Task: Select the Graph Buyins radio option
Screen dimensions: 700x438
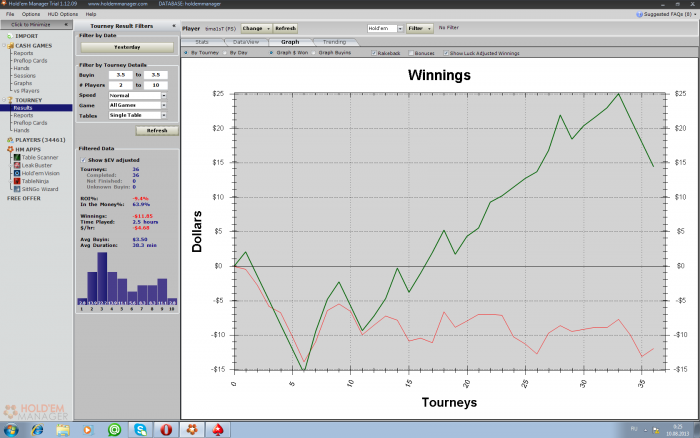Action: [x=313, y=53]
